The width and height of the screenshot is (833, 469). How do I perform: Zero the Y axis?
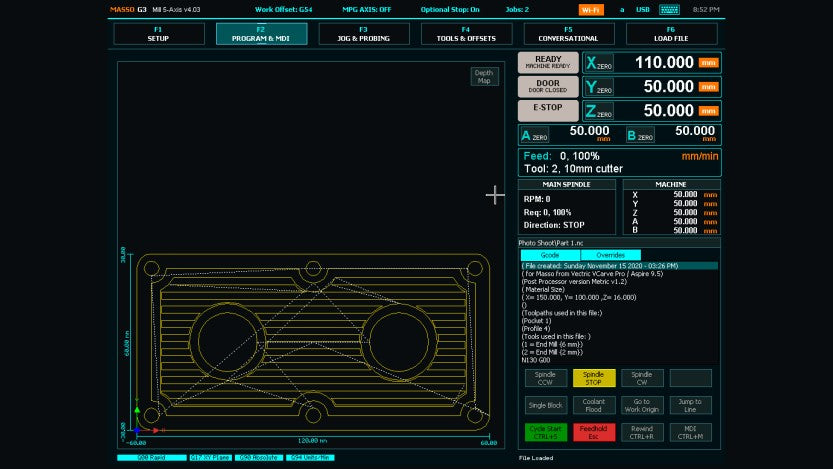(x=598, y=87)
